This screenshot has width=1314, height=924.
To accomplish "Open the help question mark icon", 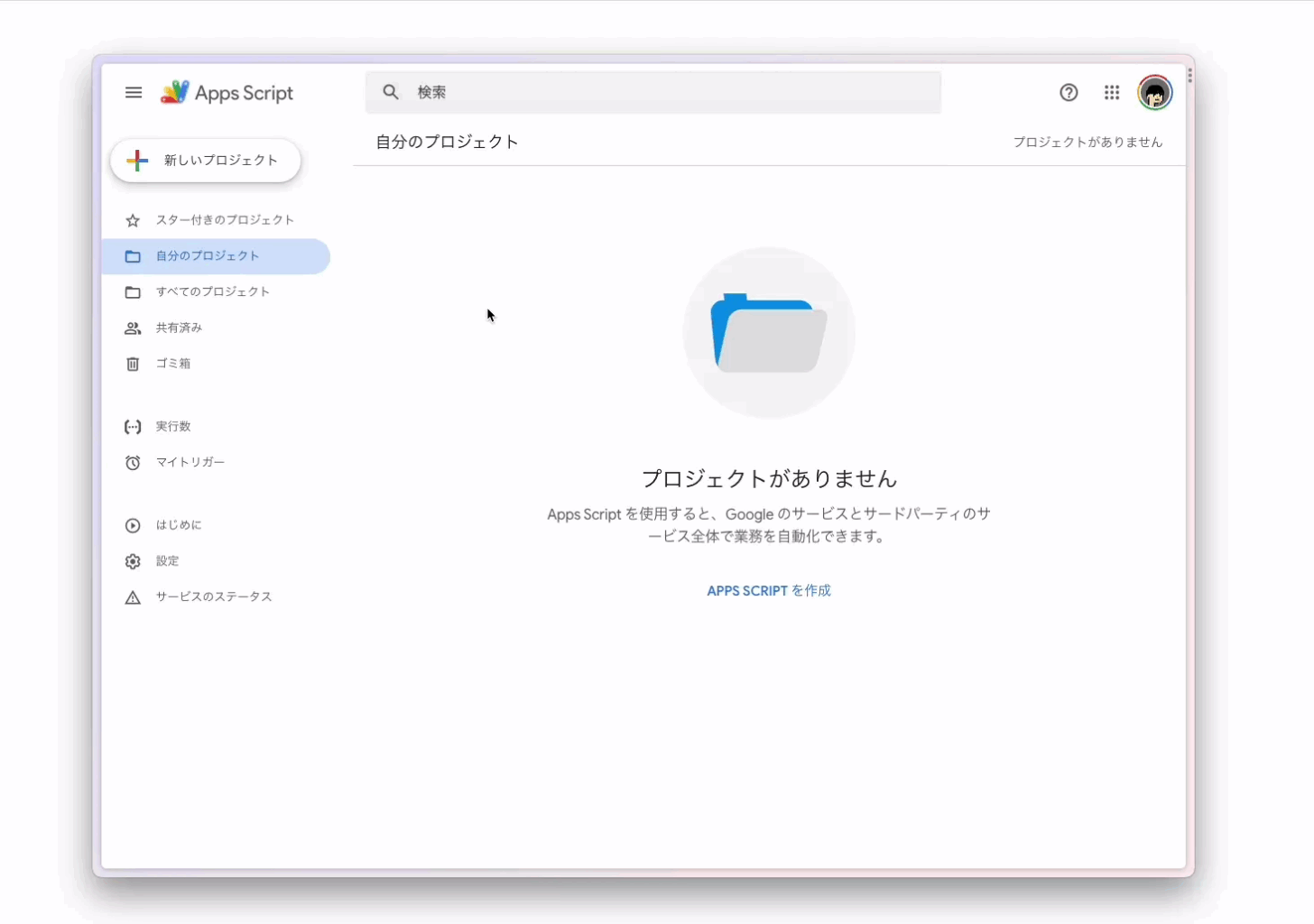I will (x=1069, y=92).
